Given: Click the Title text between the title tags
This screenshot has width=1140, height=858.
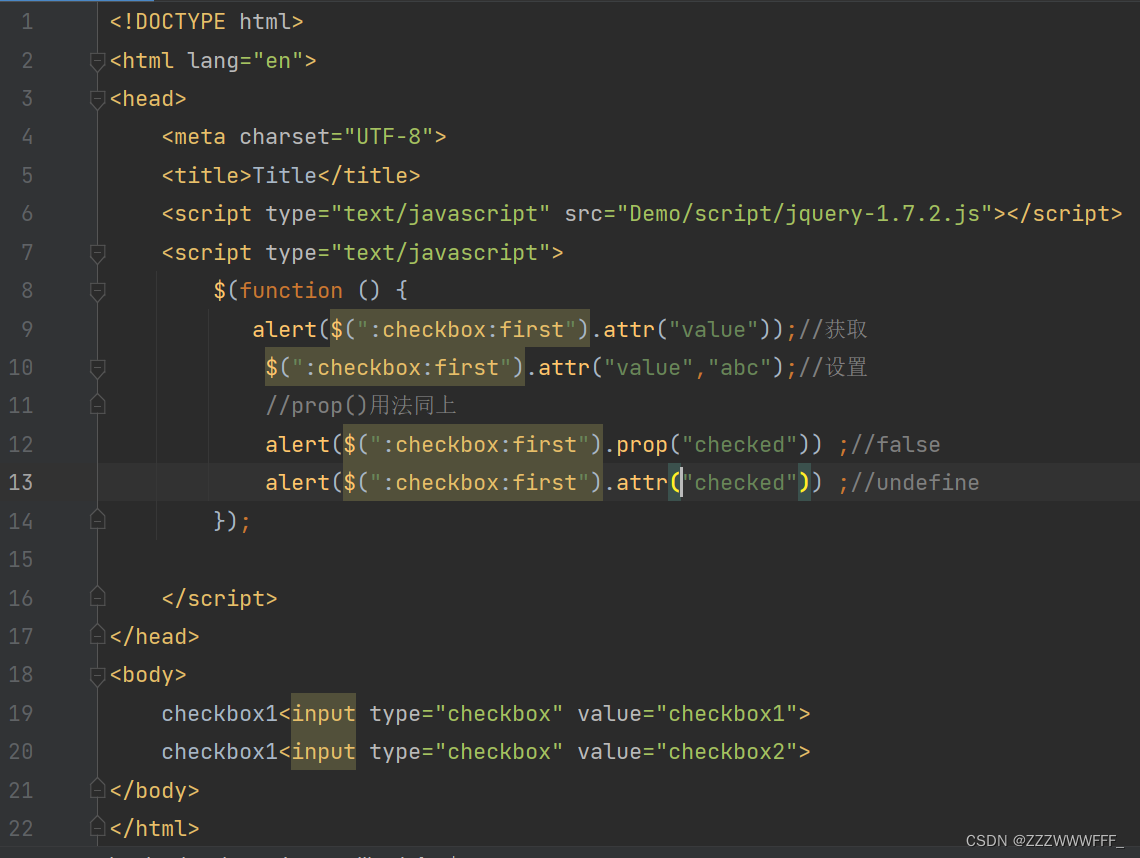Looking at the screenshot, I should pyautogui.click(x=286, y=174).
